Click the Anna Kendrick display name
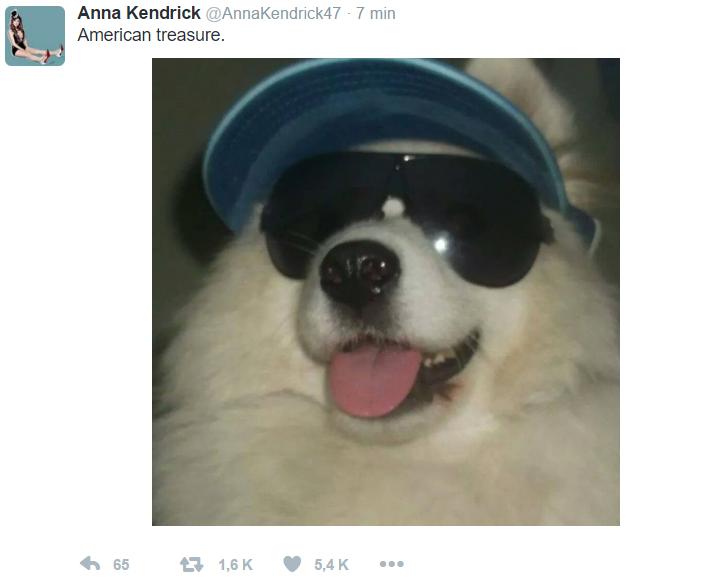This screenshot has height=584, width=716. pos(139,13)
